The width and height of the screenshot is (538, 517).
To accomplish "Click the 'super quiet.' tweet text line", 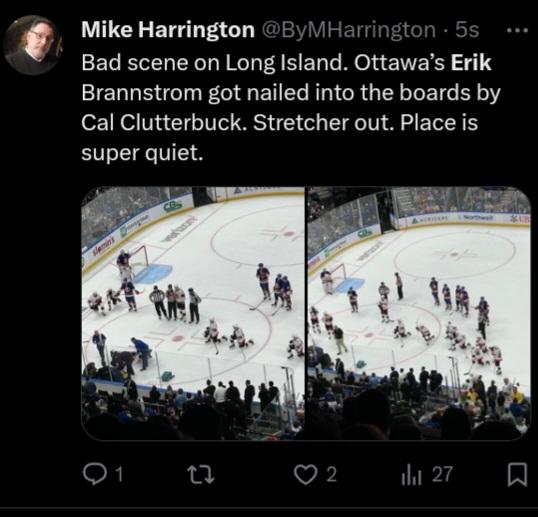I will [142, 153].
